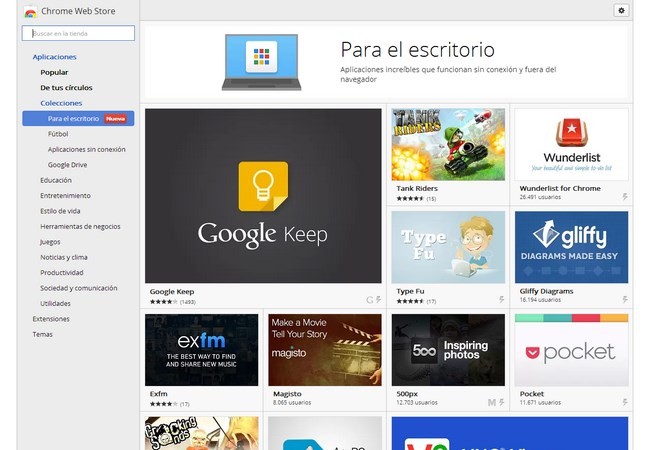
Task: Open the Tank Riders thumbnail
Action: point(448,144)
